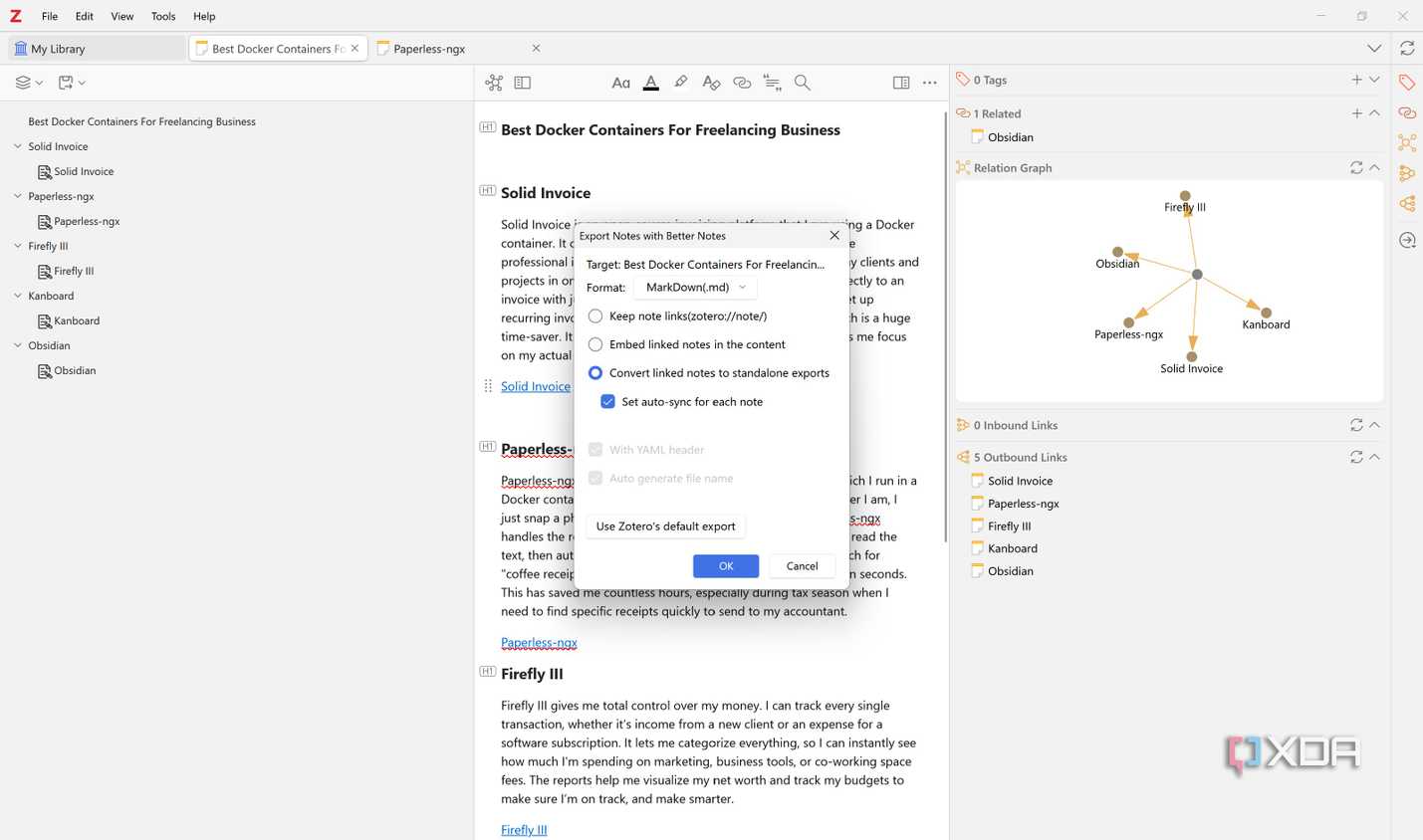Collapse the 5 Outbound Links section
Viewport: 1423px width, 840px height.
(1374, 457)
